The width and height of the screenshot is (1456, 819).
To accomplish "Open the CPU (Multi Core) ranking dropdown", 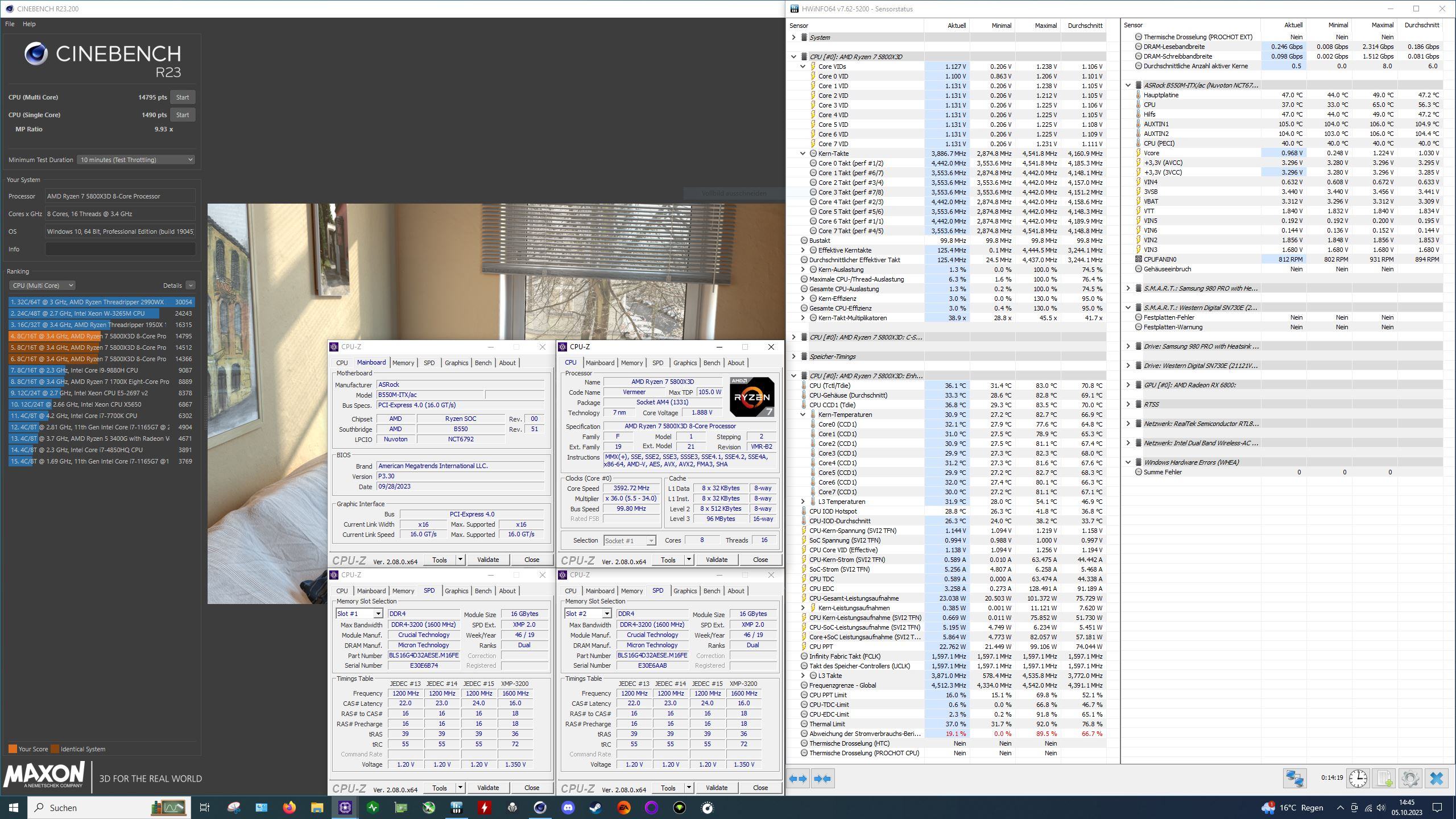I will click(x=42, y=286).
